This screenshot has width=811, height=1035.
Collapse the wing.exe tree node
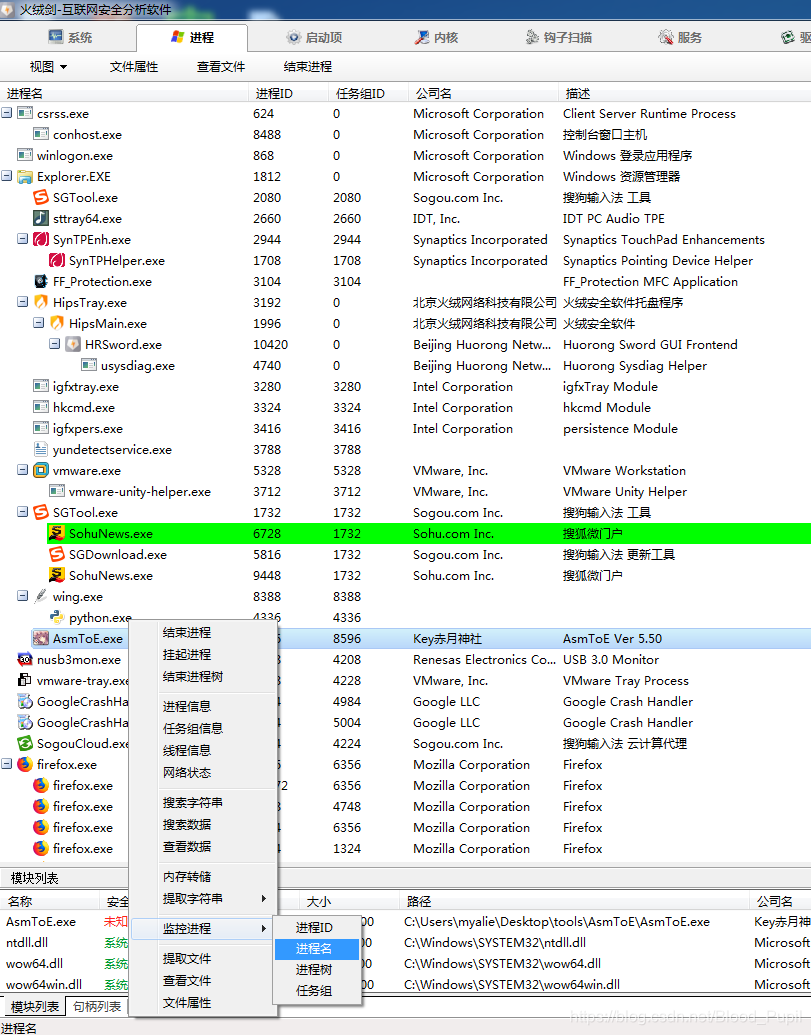(22, 596)
